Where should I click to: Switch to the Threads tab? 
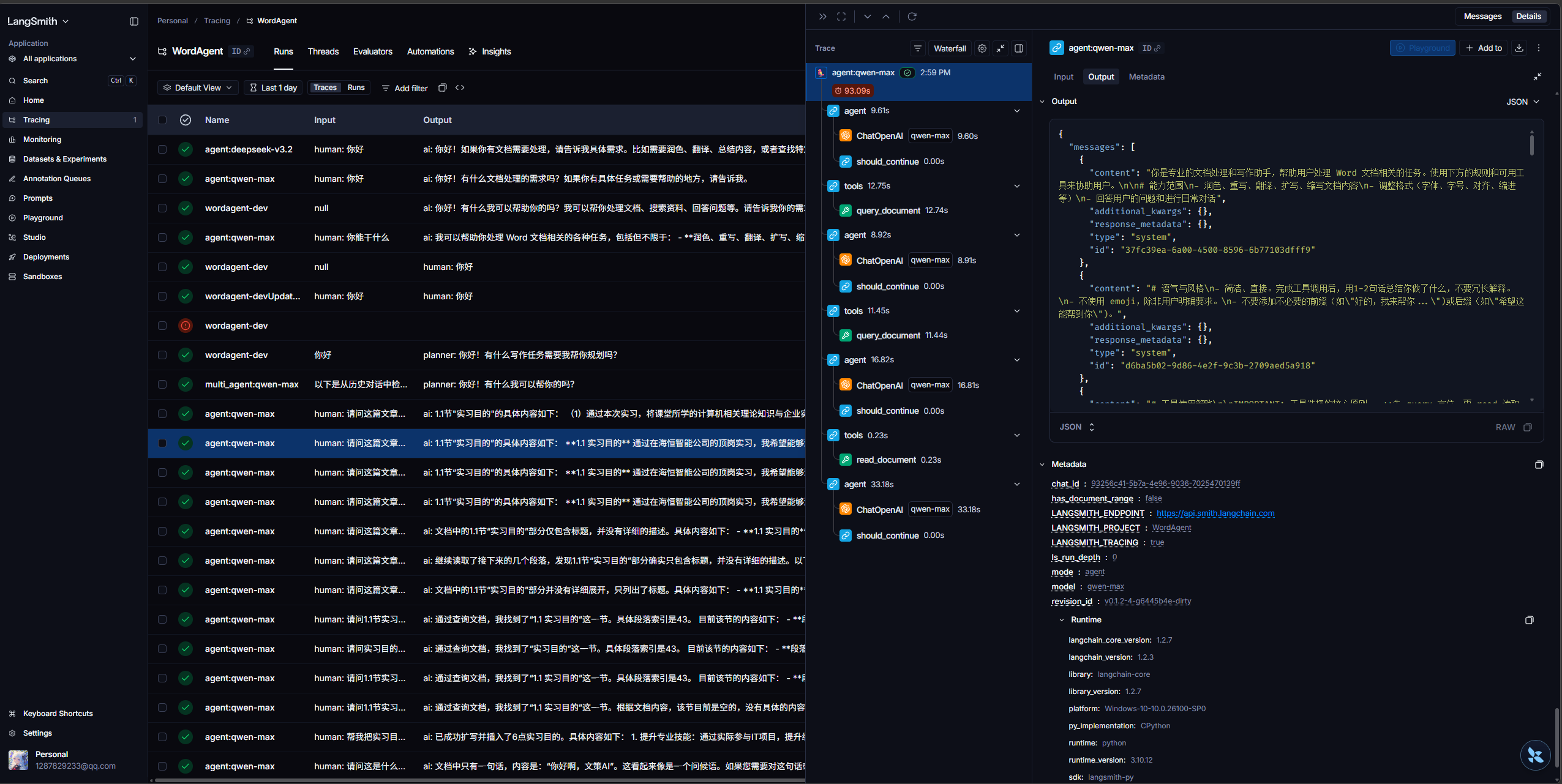(x=323, y=51)
